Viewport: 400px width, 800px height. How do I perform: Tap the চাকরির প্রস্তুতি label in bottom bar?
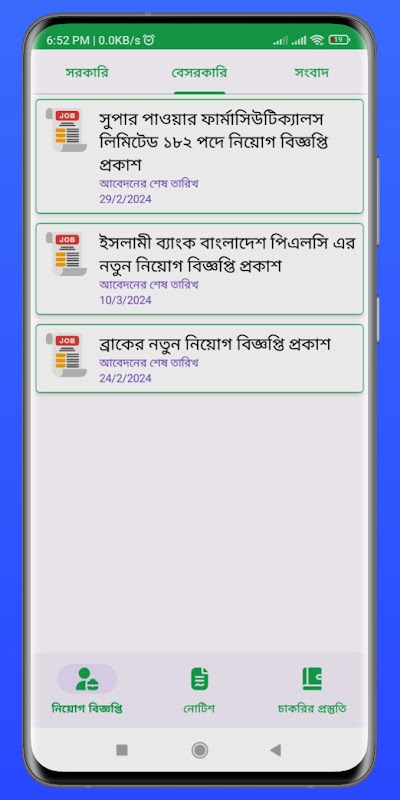(312, 708)
